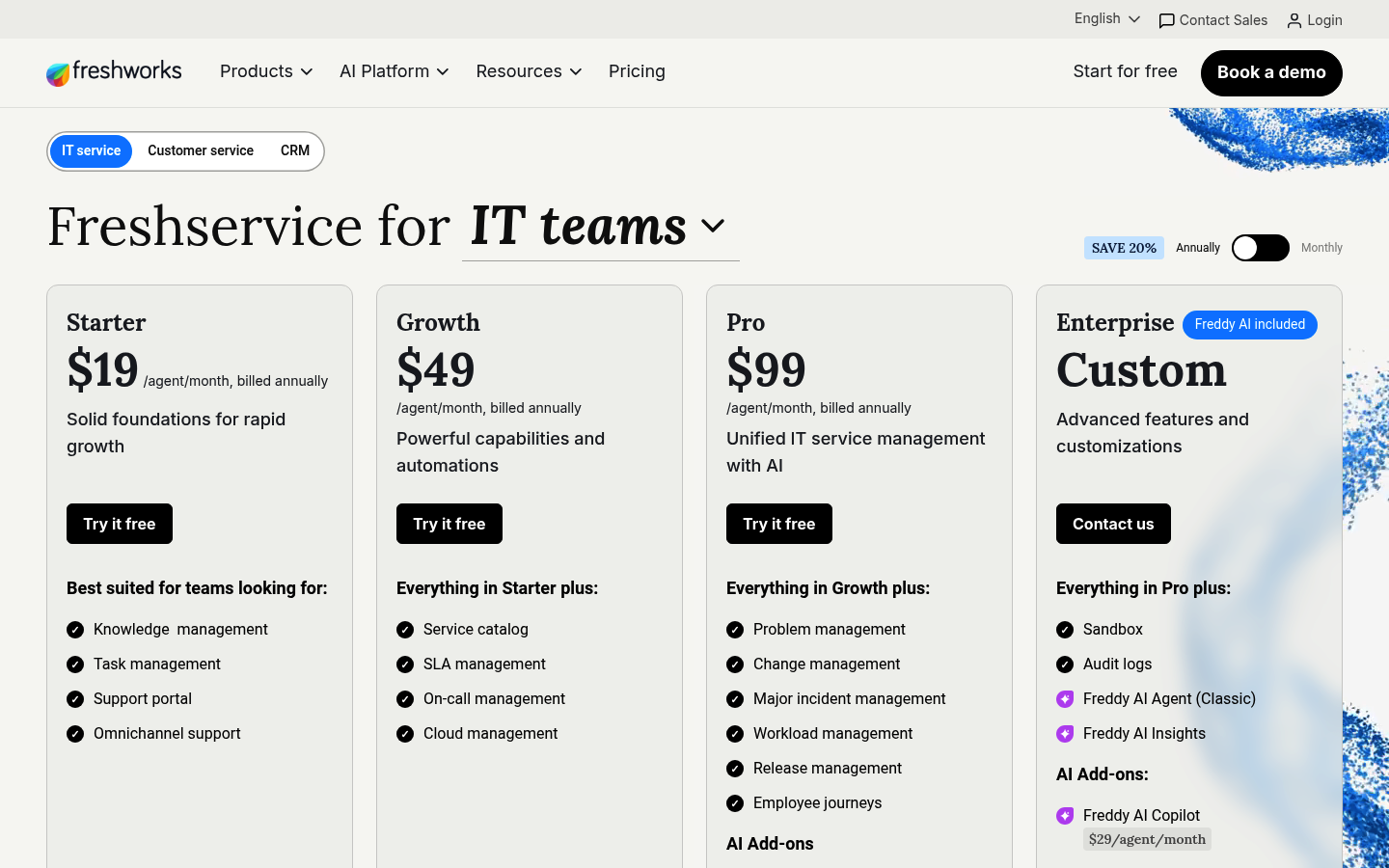The width and height of the screenshot is (1389, 868).
Task: Click checkmark icon beside Cloud management
Action: pyautogui.click(x=405, y=734)
